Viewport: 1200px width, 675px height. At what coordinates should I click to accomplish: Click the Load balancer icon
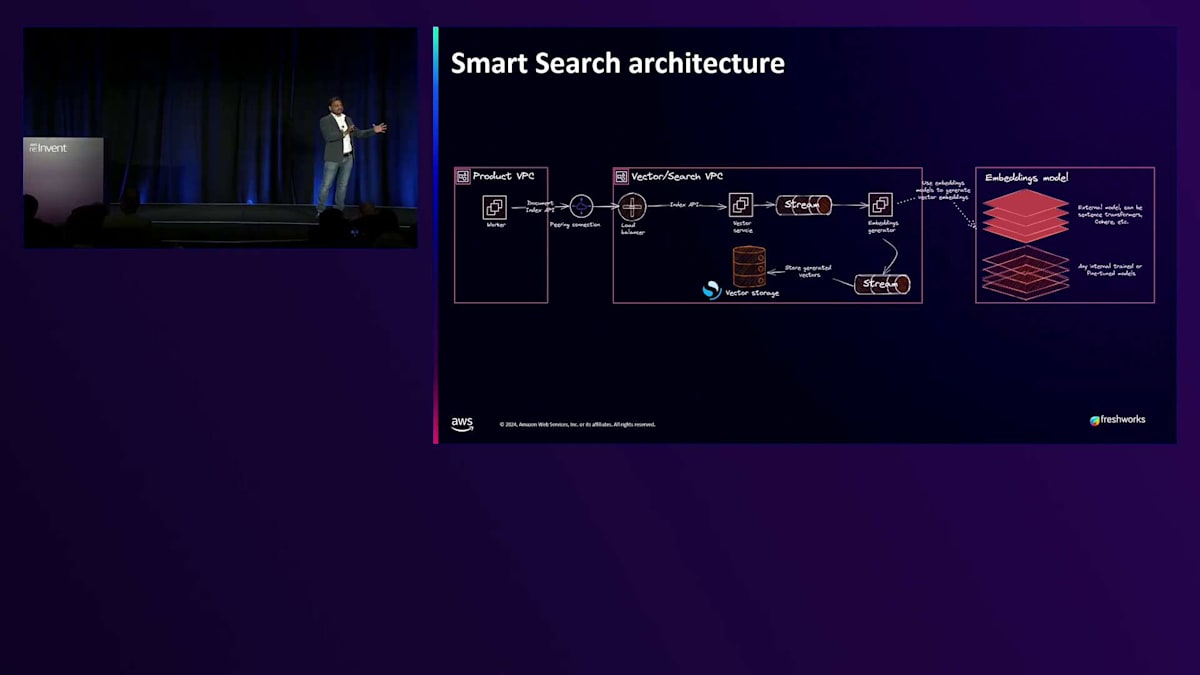point(632,207)
